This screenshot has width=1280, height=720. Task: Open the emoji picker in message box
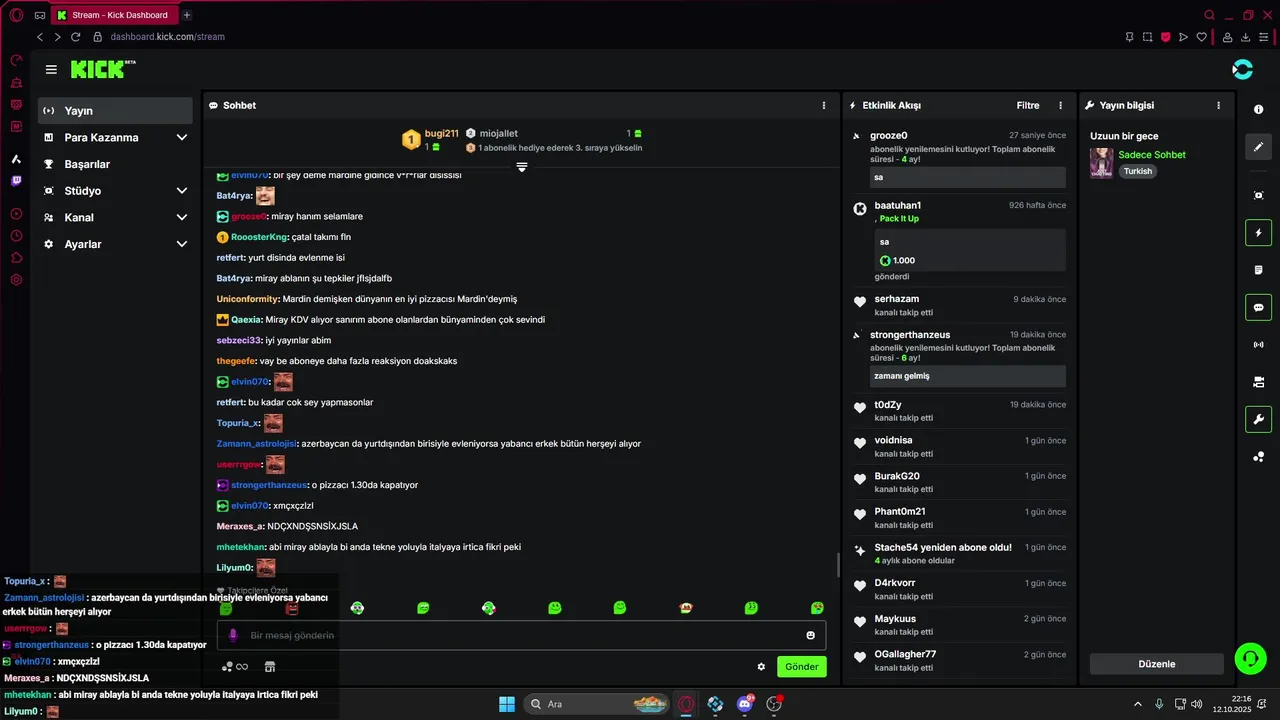810,635
